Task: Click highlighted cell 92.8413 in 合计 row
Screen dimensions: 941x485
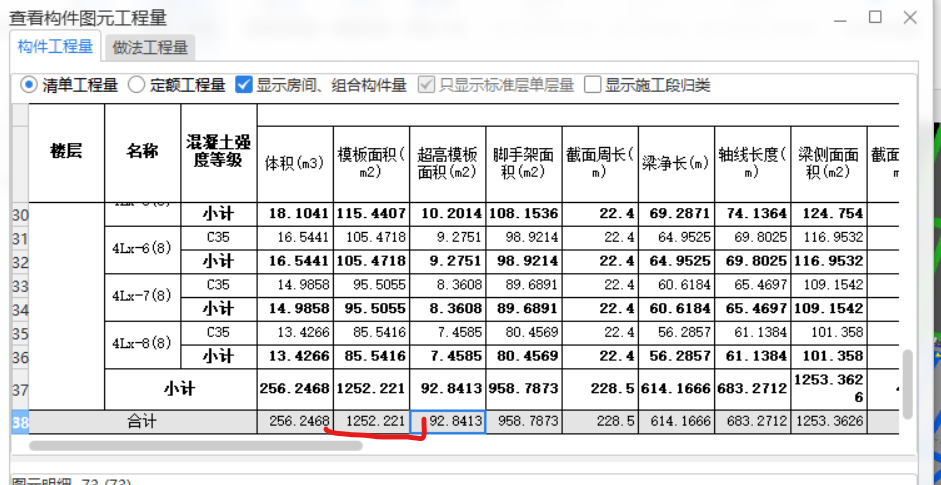Action: [448, 423]
